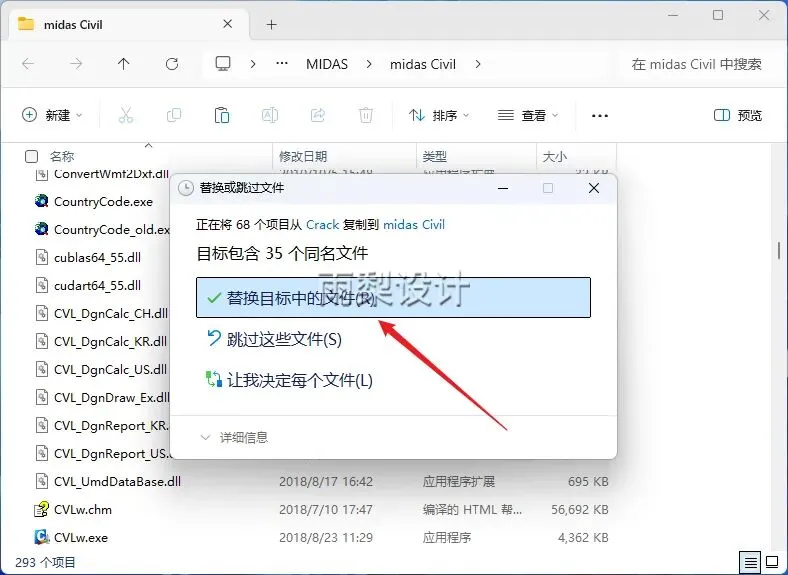This screenshot has width=788, height=575.
Task: Click the 在 midas Civil 中搜索 box
Action: point(697,64)
